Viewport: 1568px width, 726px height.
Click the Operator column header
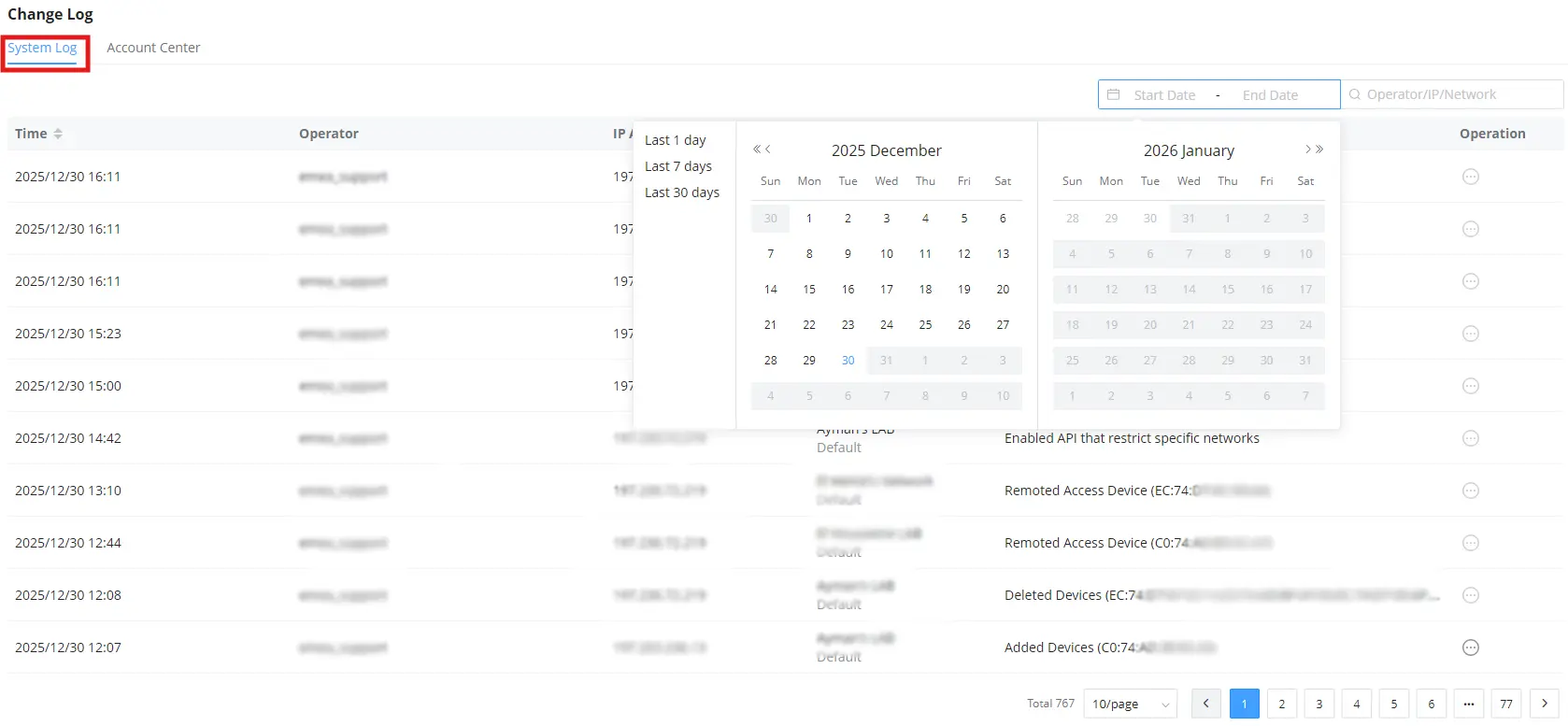click(329, 134)
